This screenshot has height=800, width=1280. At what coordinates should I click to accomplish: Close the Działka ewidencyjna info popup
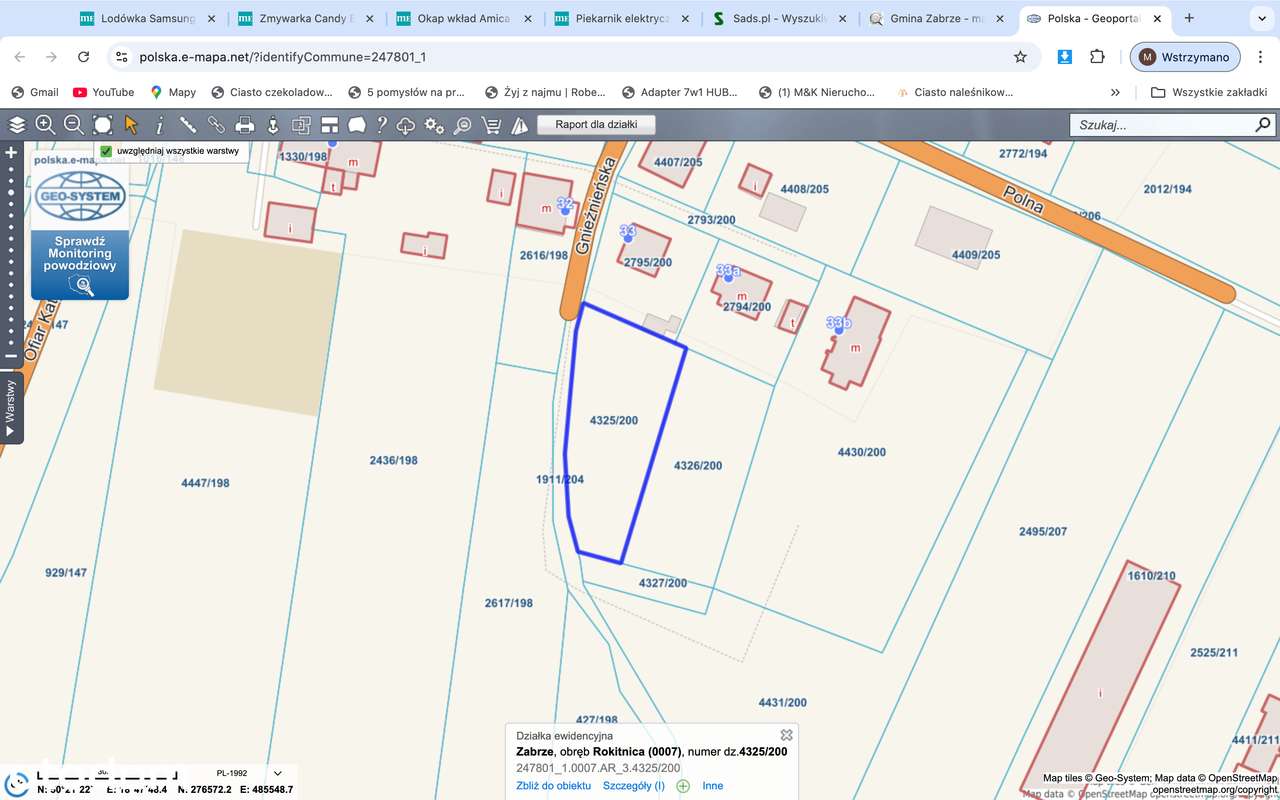click(x=787, y=735)
